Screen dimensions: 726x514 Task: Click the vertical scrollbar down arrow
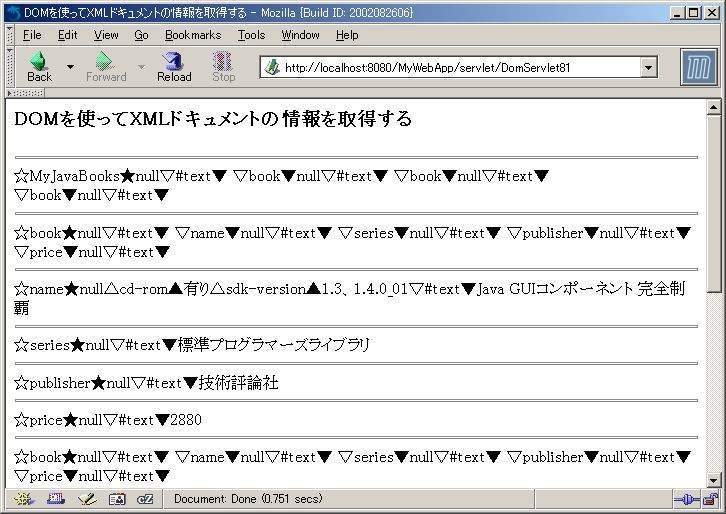[713, 480]
